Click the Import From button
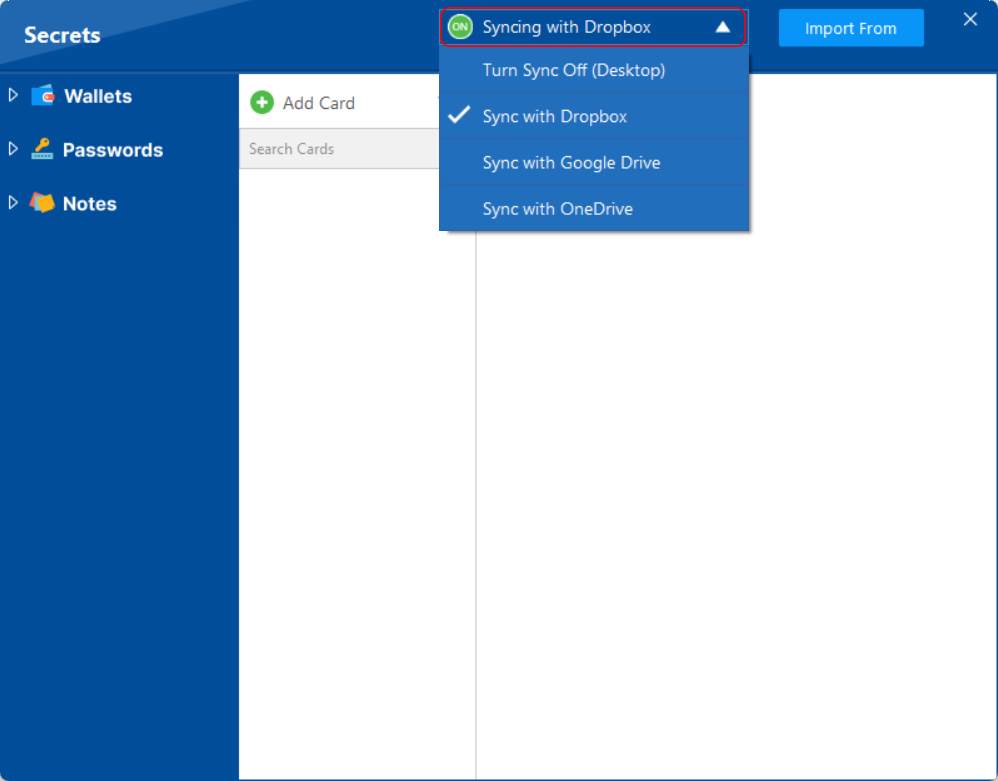 point(851,28)
